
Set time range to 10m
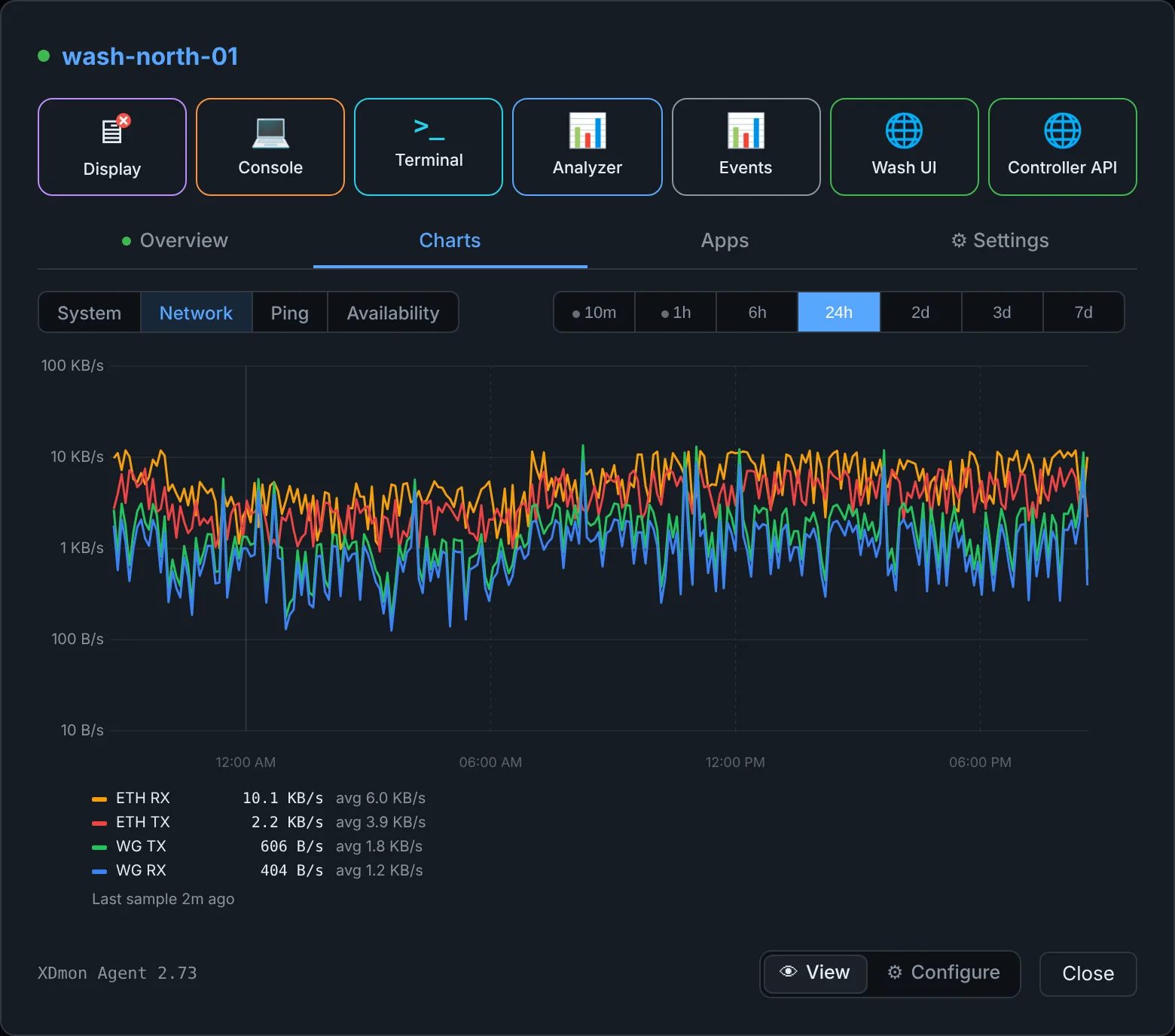coord(594,313)
